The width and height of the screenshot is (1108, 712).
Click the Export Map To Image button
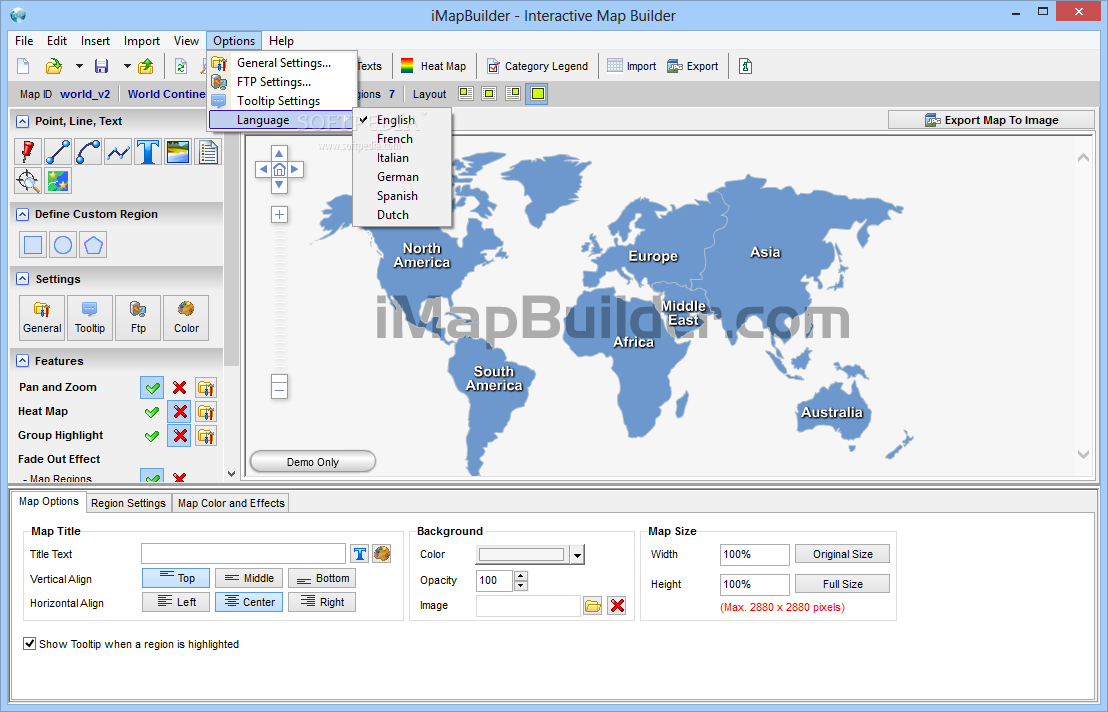click(x=991, y=120)
